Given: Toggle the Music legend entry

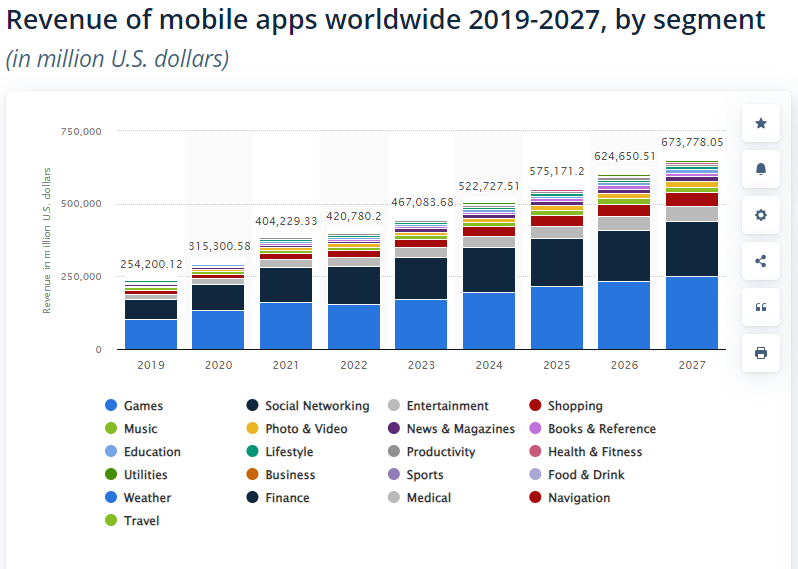Looking at the screenshot, I should point(131,429).
